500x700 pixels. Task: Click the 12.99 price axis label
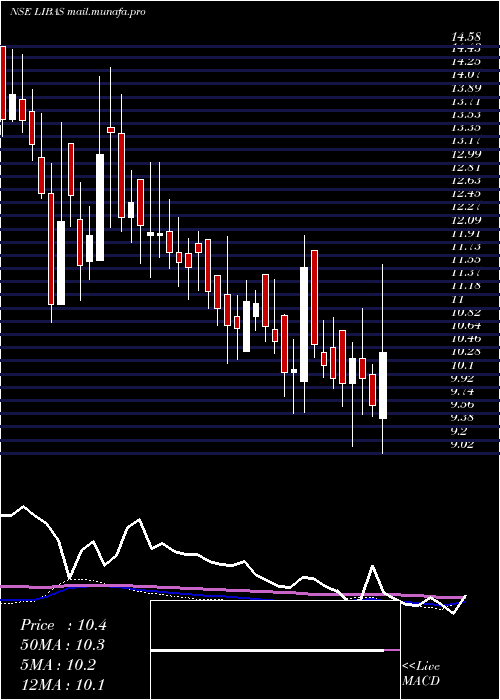466,154
